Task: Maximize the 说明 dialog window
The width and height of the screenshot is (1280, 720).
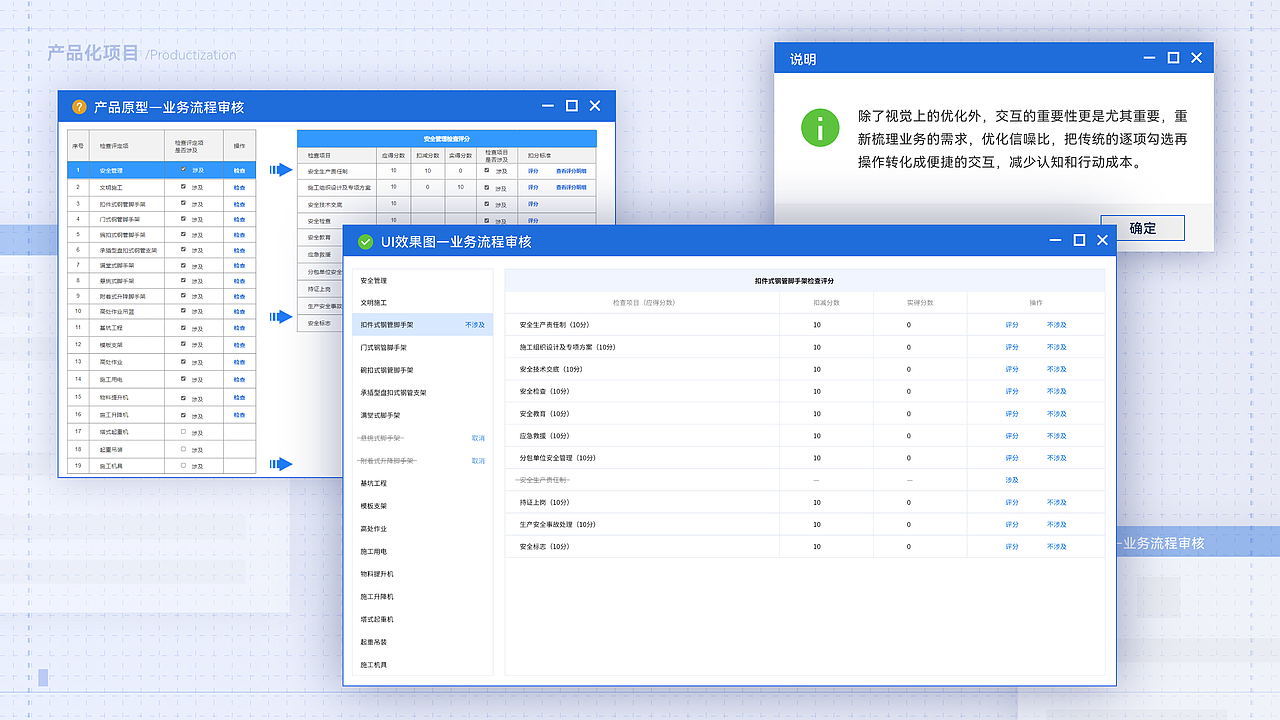Action: coord(1173,58)
